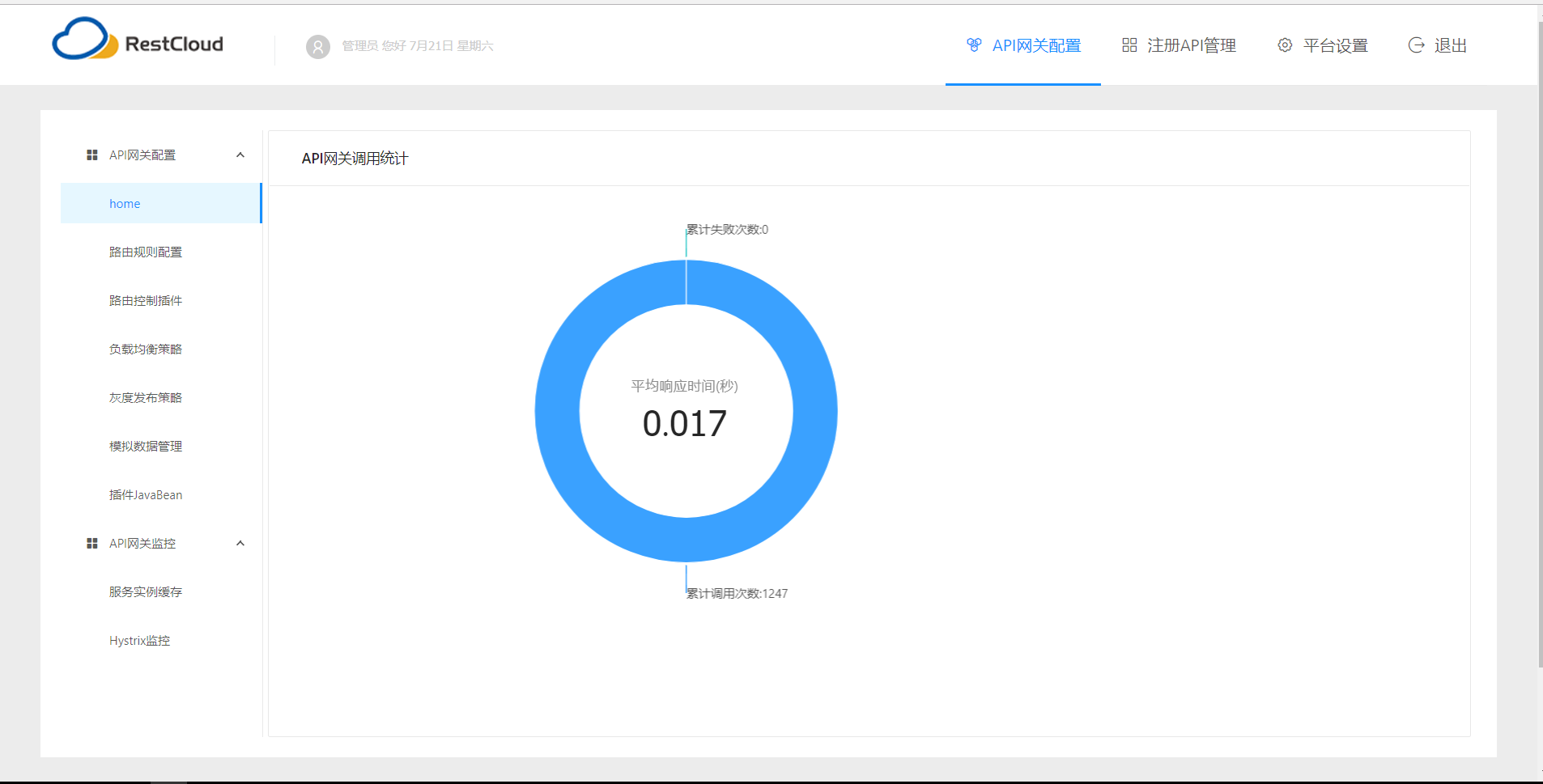Click the API网关配置 sidebar section icon
Viewport: 1543px width, 784px height.
click(x=91, y=155)
